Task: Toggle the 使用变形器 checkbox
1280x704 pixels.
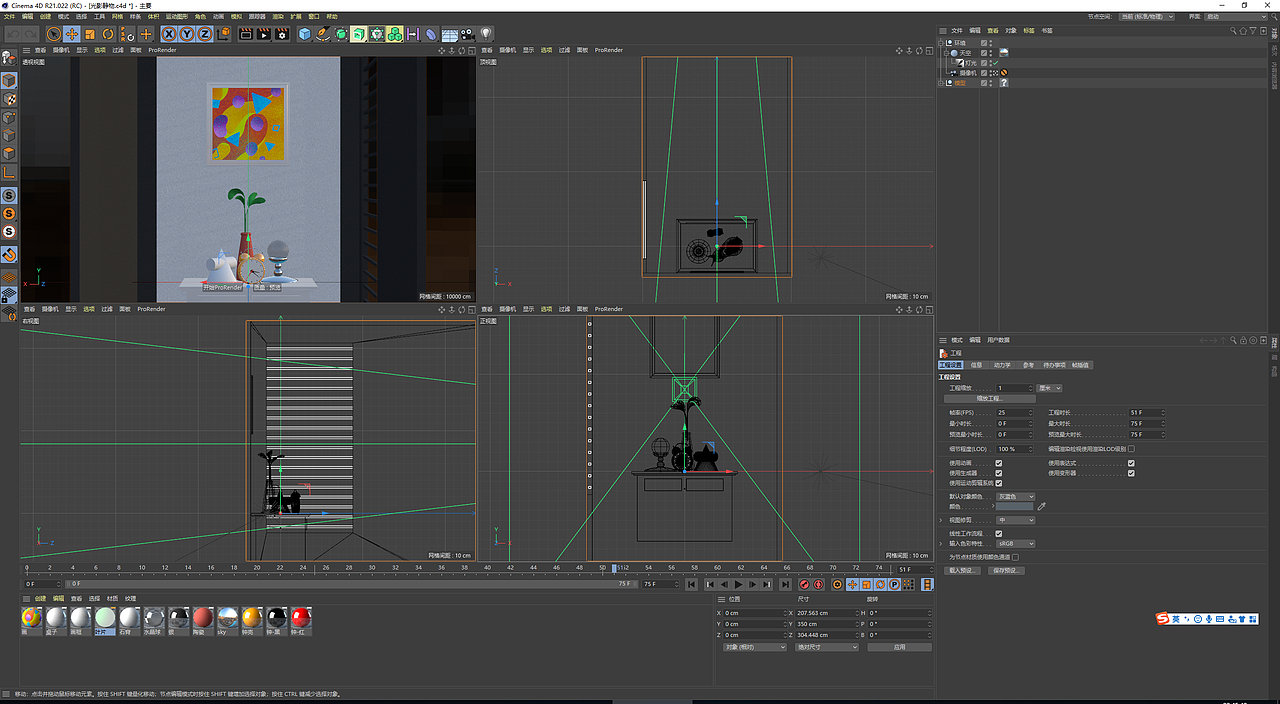Action: [x=1131, y=473]
